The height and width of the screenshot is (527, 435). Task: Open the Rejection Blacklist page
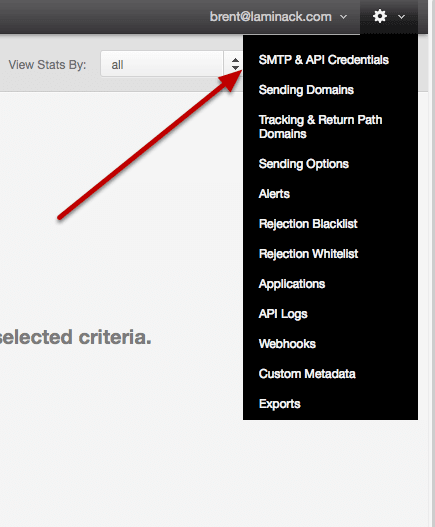(x=308, y=224)
